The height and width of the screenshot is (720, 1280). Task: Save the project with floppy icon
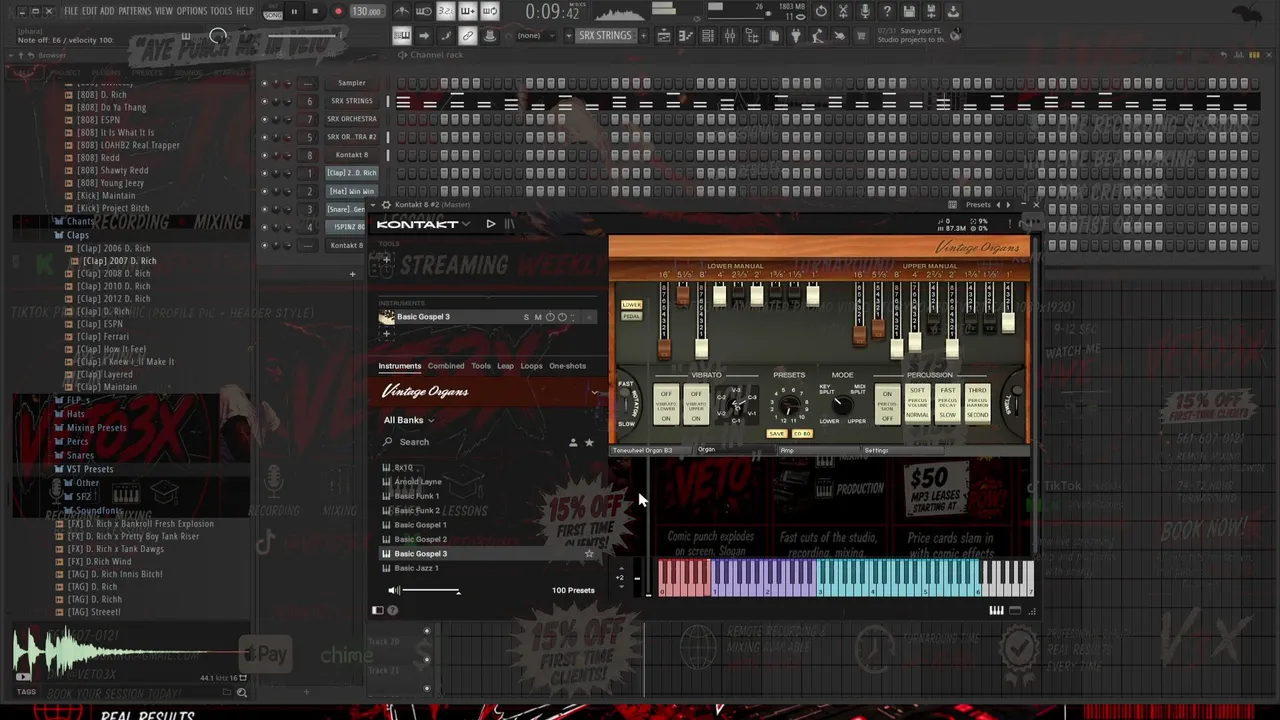pyautogui.click(x=909, y=11)
